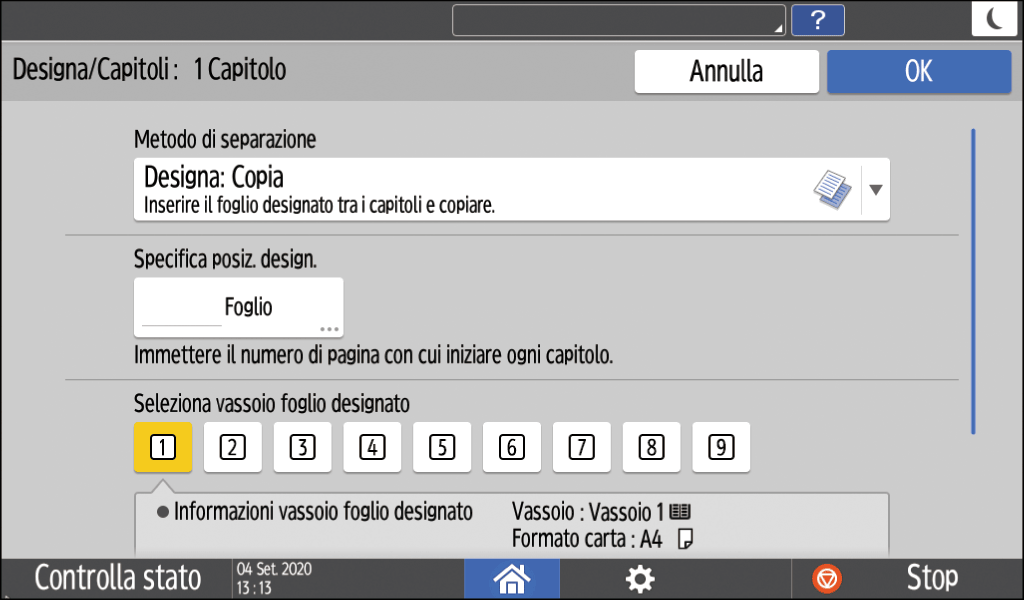This screenshot has height=600, width=1024.
Task: Select designated sheet tray 5
Action: 442,447
